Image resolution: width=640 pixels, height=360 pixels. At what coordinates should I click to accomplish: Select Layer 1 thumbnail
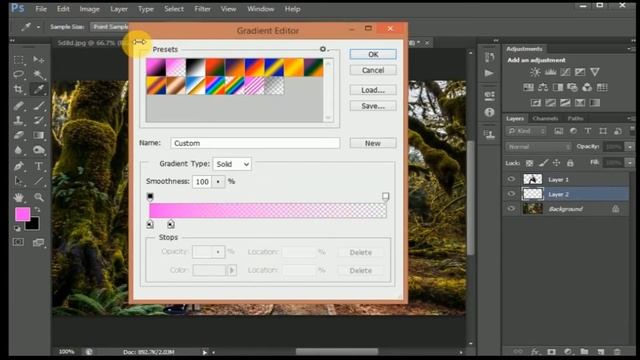pyautogui.click(x=533, y=179)
